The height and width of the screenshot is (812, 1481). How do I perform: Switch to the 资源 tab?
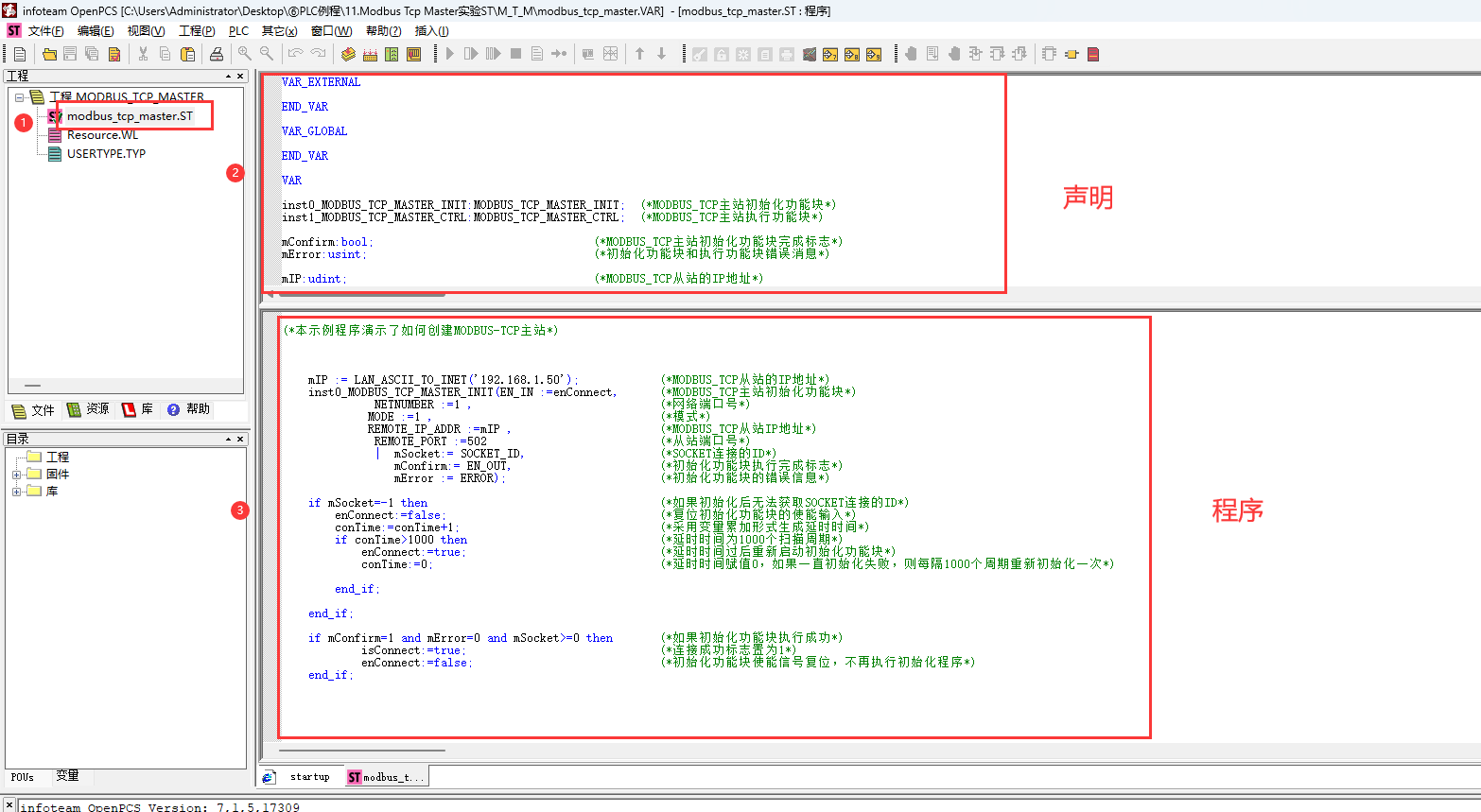pos(88,409)
